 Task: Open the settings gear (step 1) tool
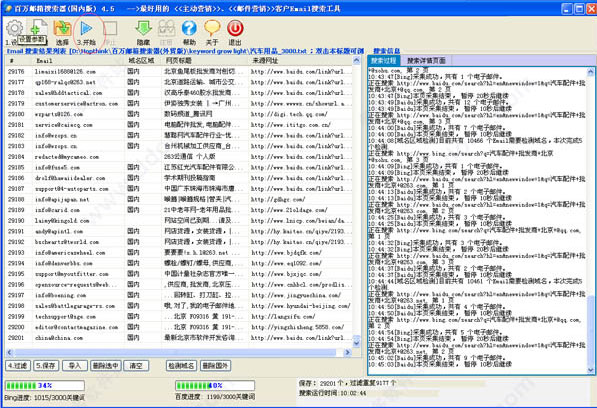(14, 29)
